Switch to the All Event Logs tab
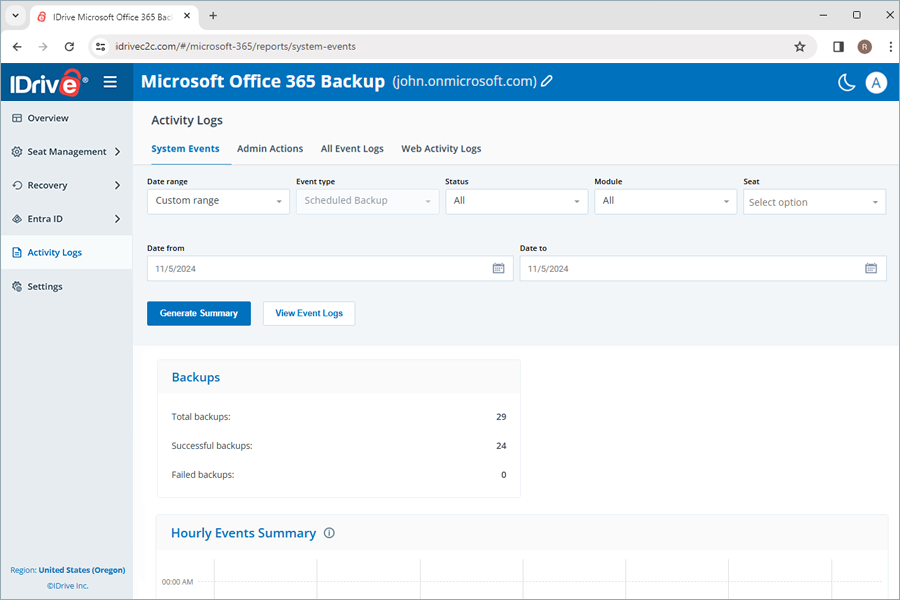The image size is (900, 600). pos(352,149)
